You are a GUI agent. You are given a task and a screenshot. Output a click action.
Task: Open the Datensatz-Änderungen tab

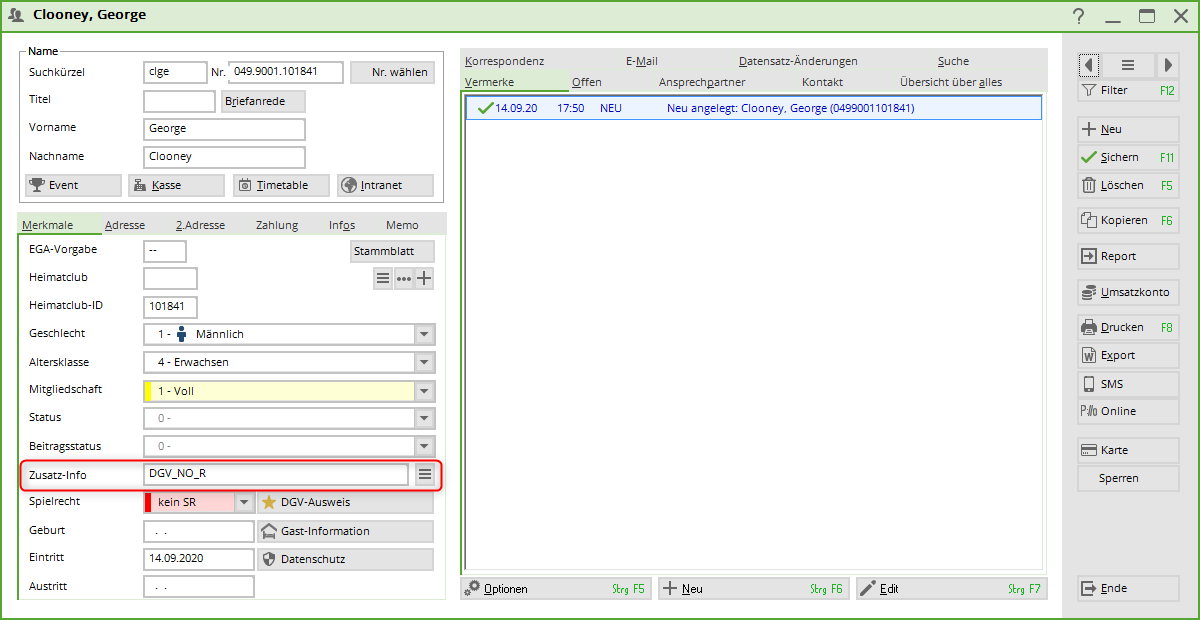pyautogui.click(x=798, y=61)
